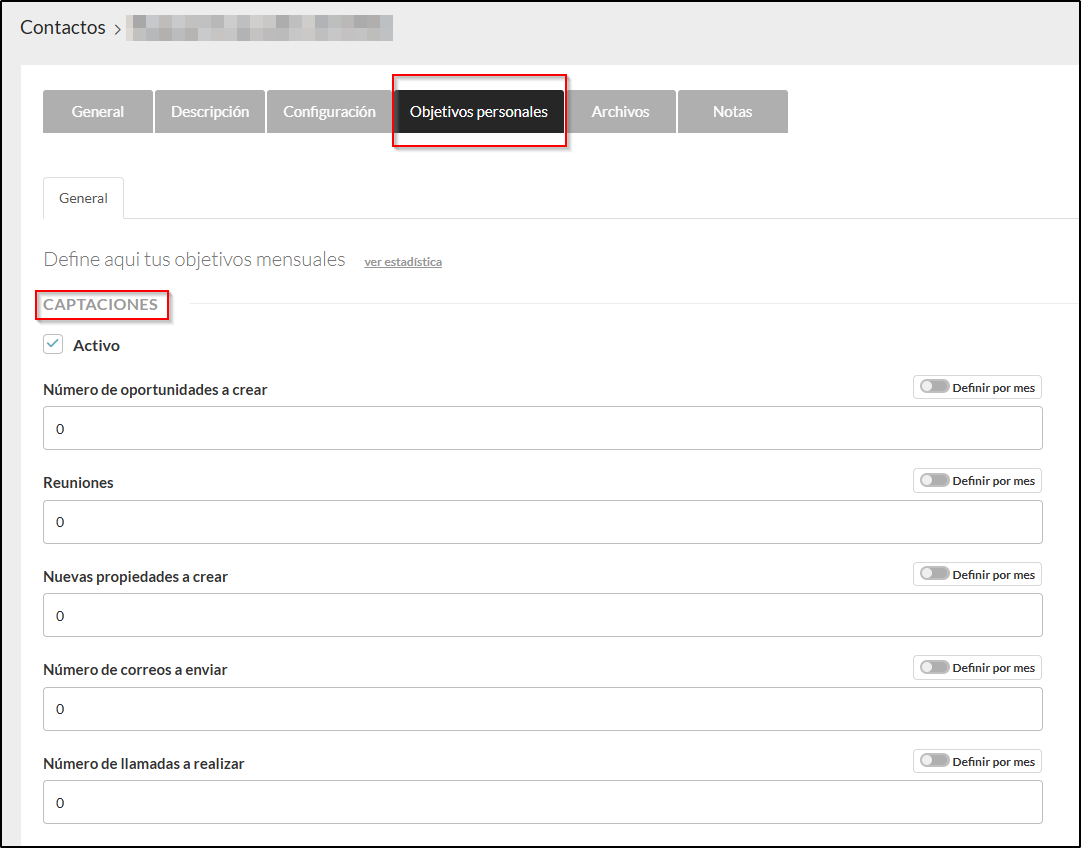Open the General main tab
The image size is (1081, 848).
pyautogui.click(x=98, y=112)
